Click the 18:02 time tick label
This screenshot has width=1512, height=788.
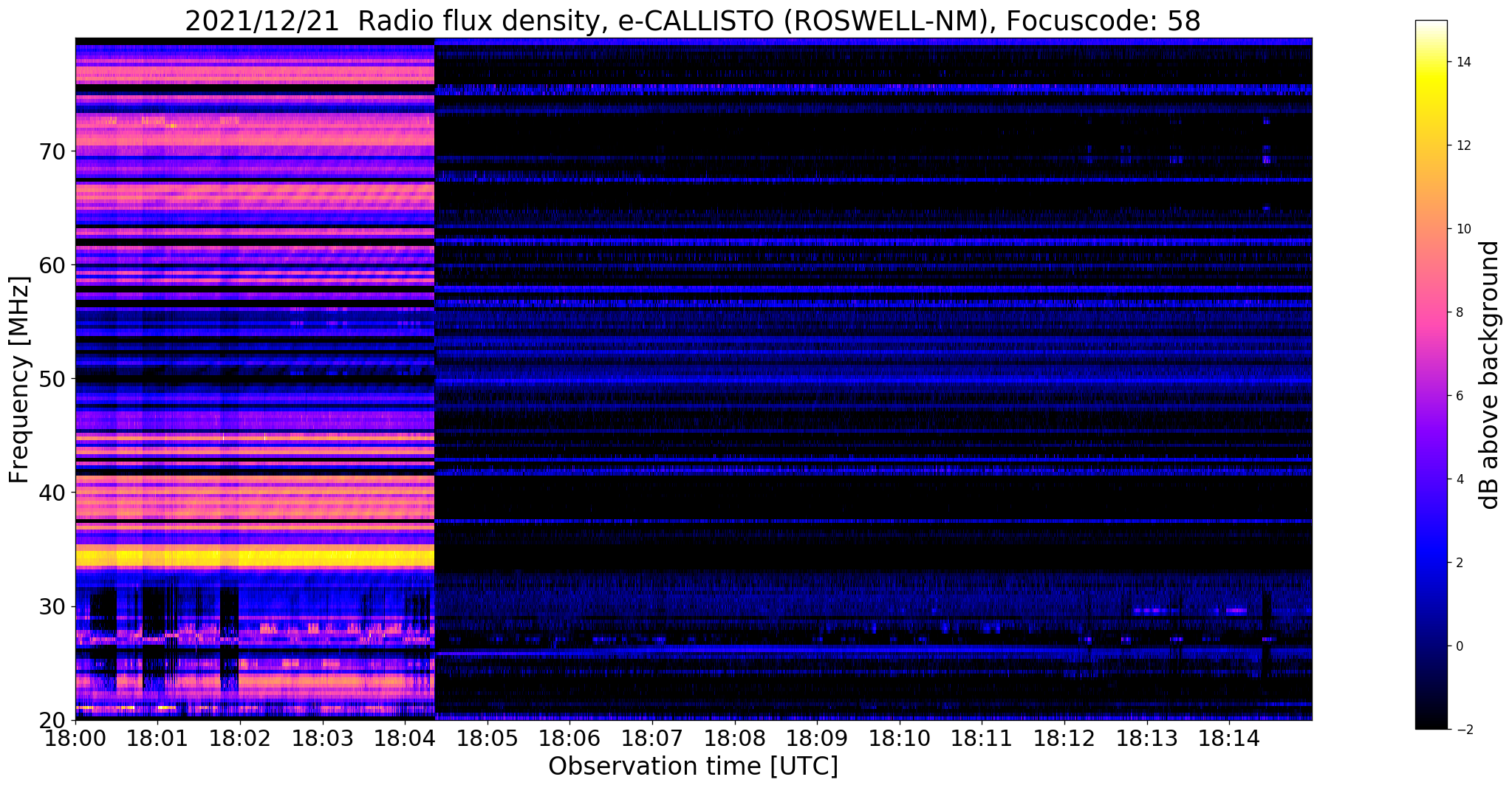(x=240, y=738)
